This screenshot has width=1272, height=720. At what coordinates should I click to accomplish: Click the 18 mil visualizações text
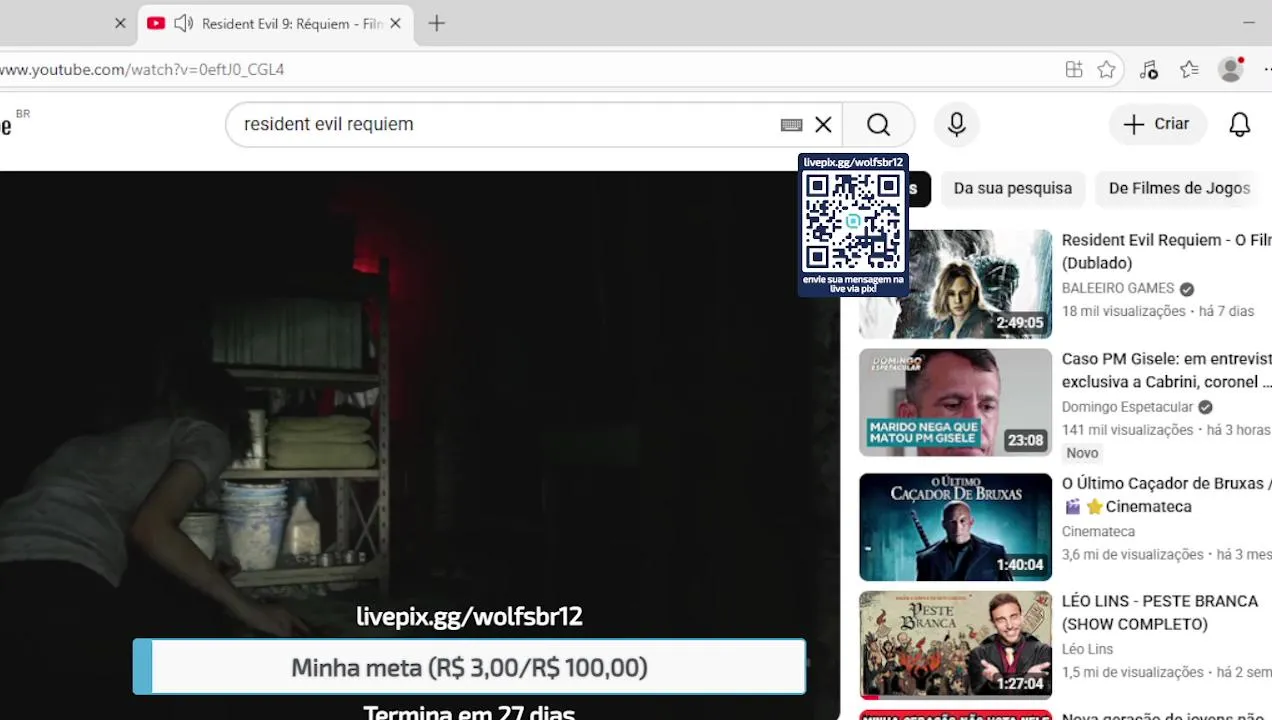(1123, 311)
